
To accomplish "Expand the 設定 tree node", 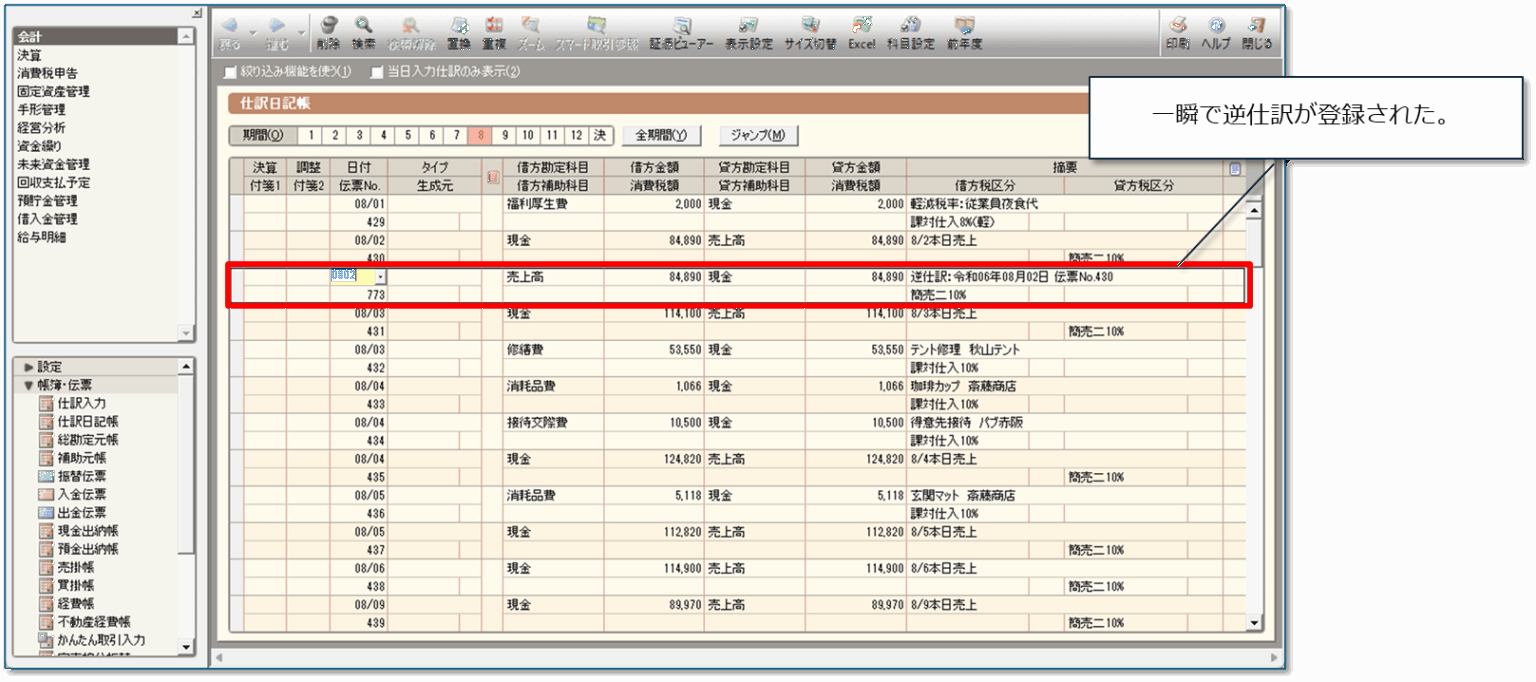I will click(x=28, y=367).
